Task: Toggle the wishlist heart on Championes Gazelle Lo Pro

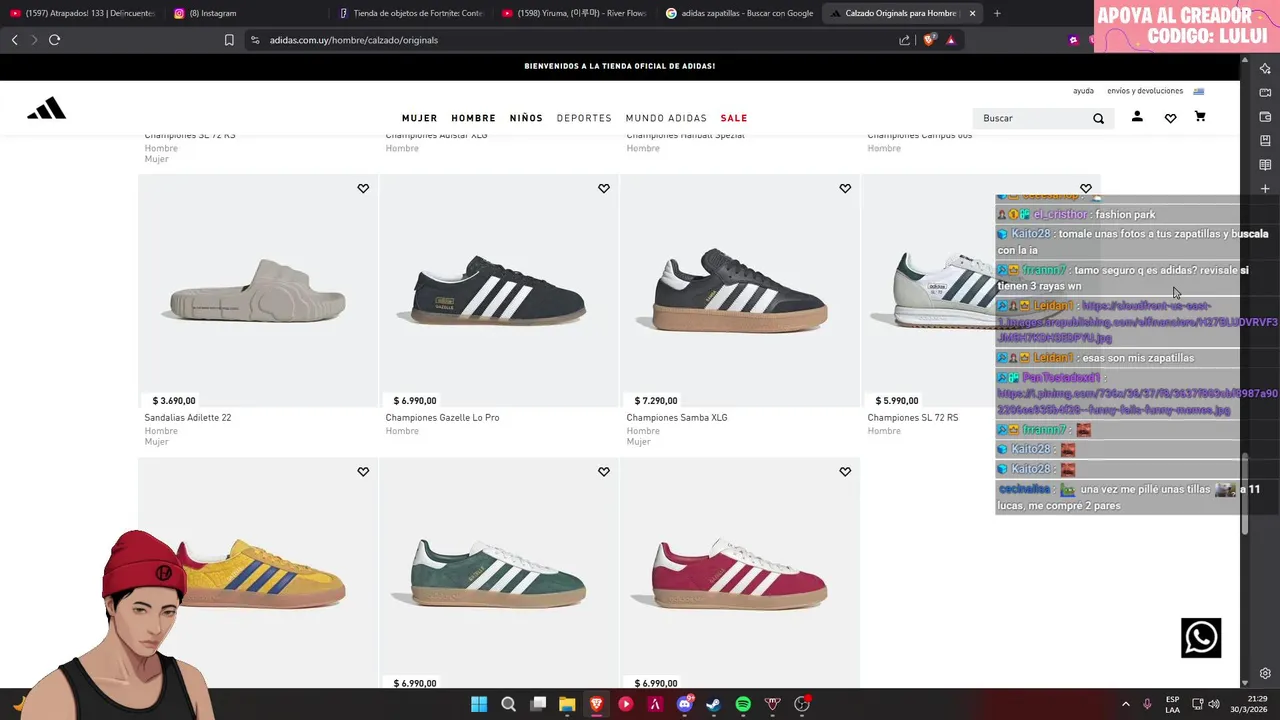Action: (604, 189)
